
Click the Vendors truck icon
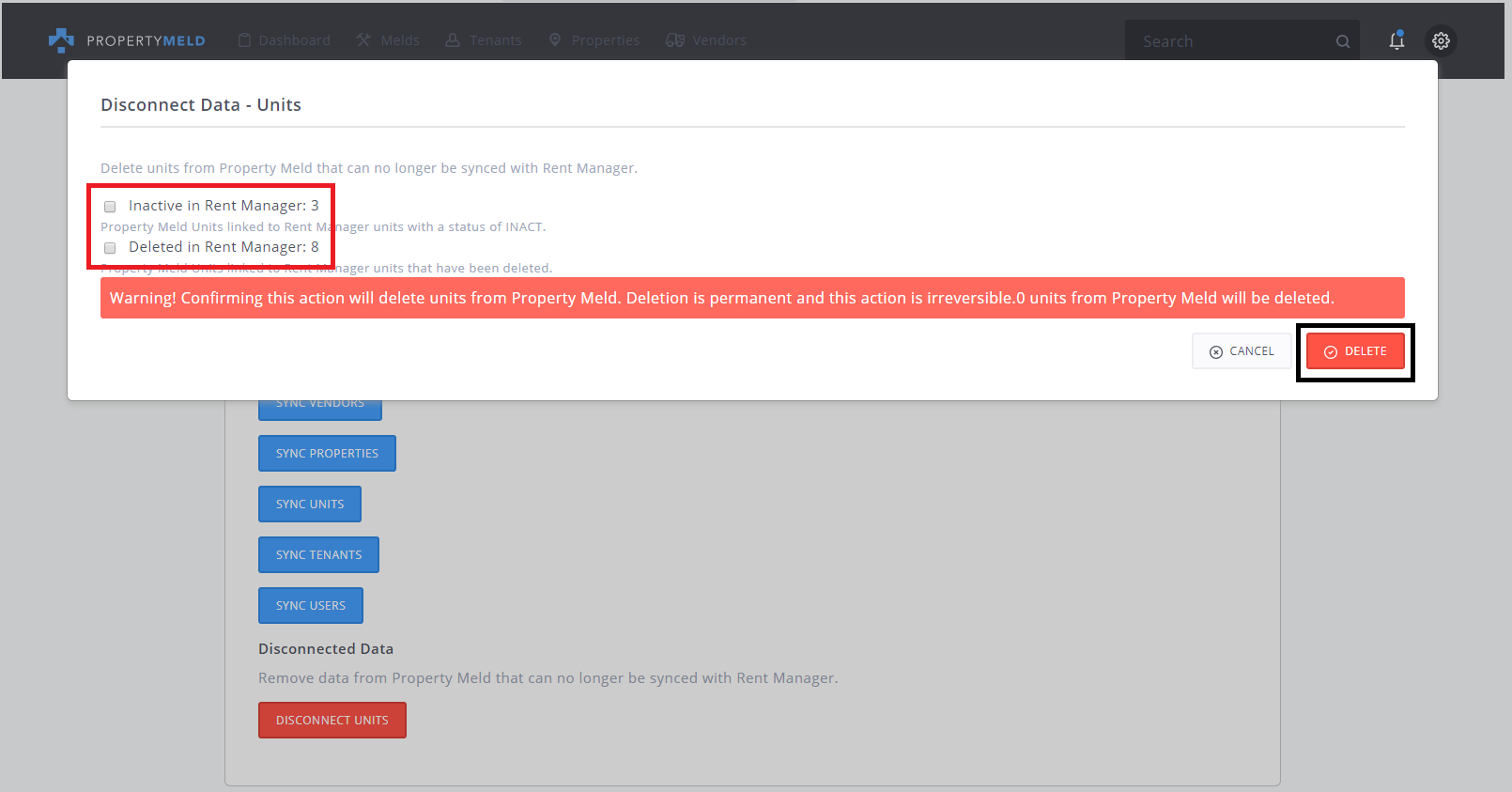[674, 40]
